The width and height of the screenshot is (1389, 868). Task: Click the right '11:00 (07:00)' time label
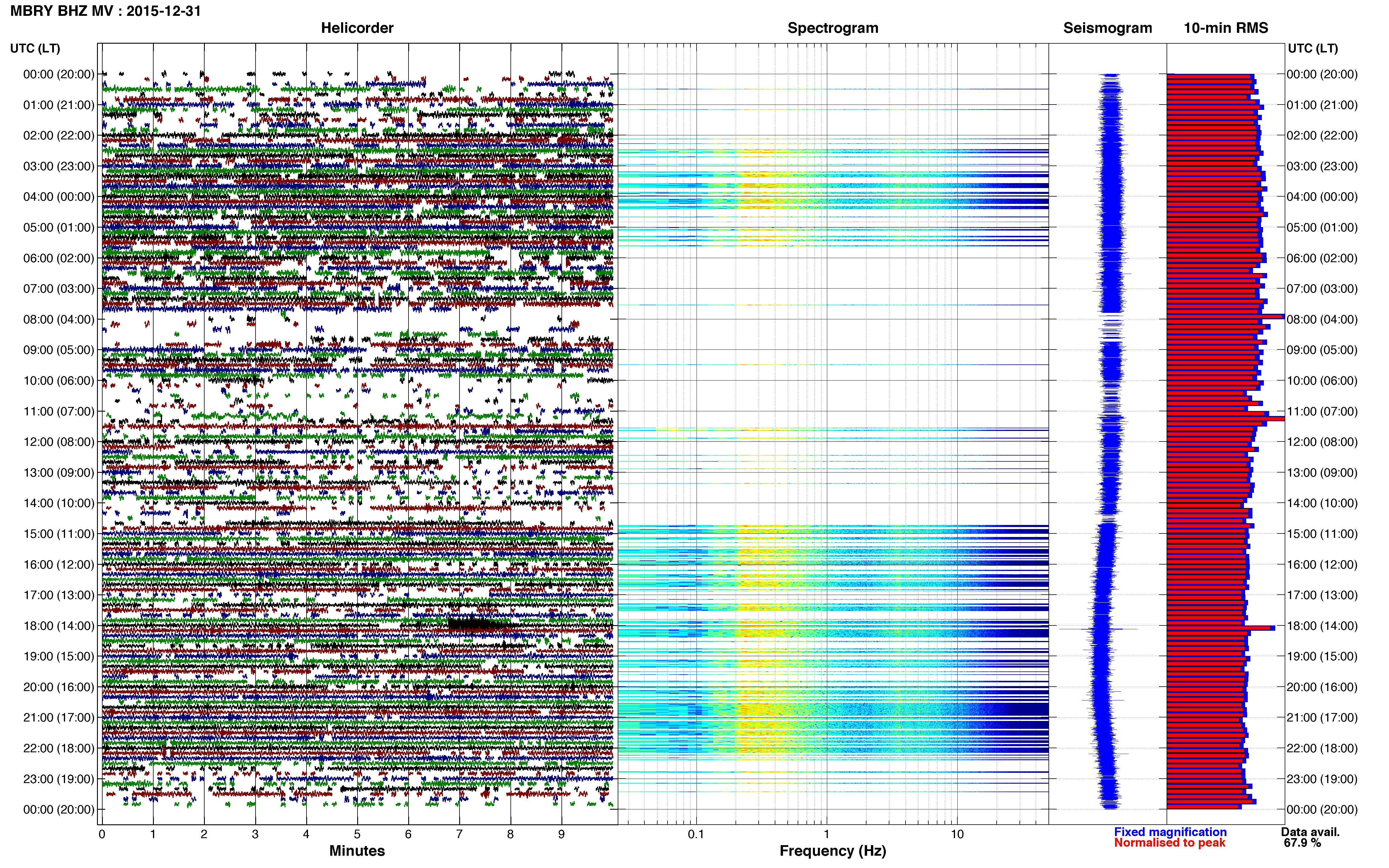point(1322,411)
